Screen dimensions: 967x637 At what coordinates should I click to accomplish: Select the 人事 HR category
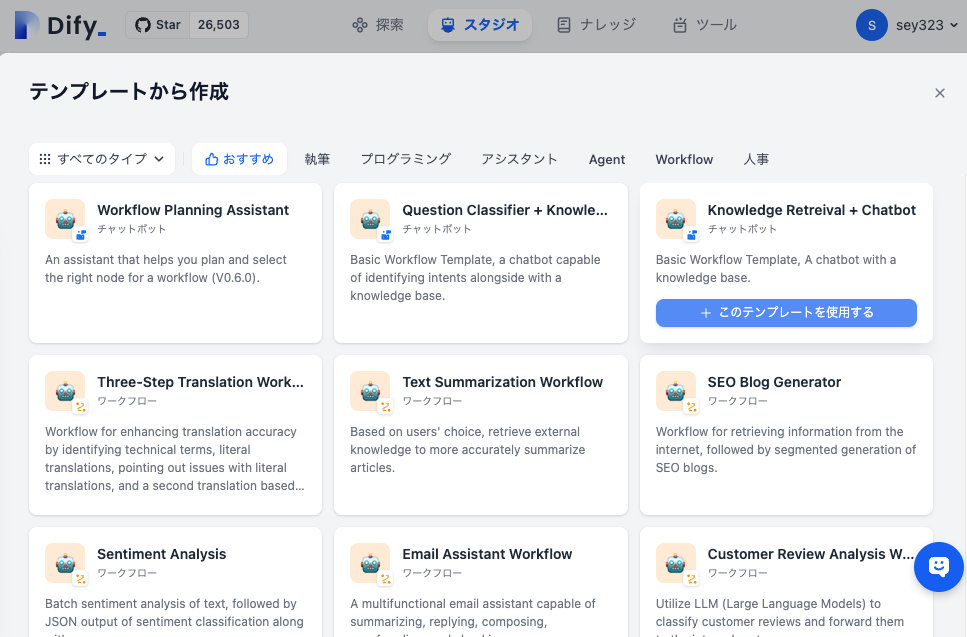[756, 159]
